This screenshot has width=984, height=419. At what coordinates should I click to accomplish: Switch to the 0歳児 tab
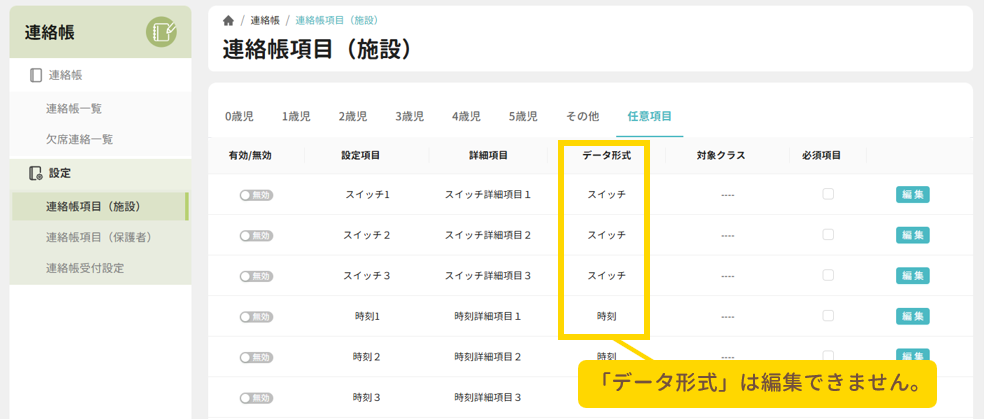239,117
